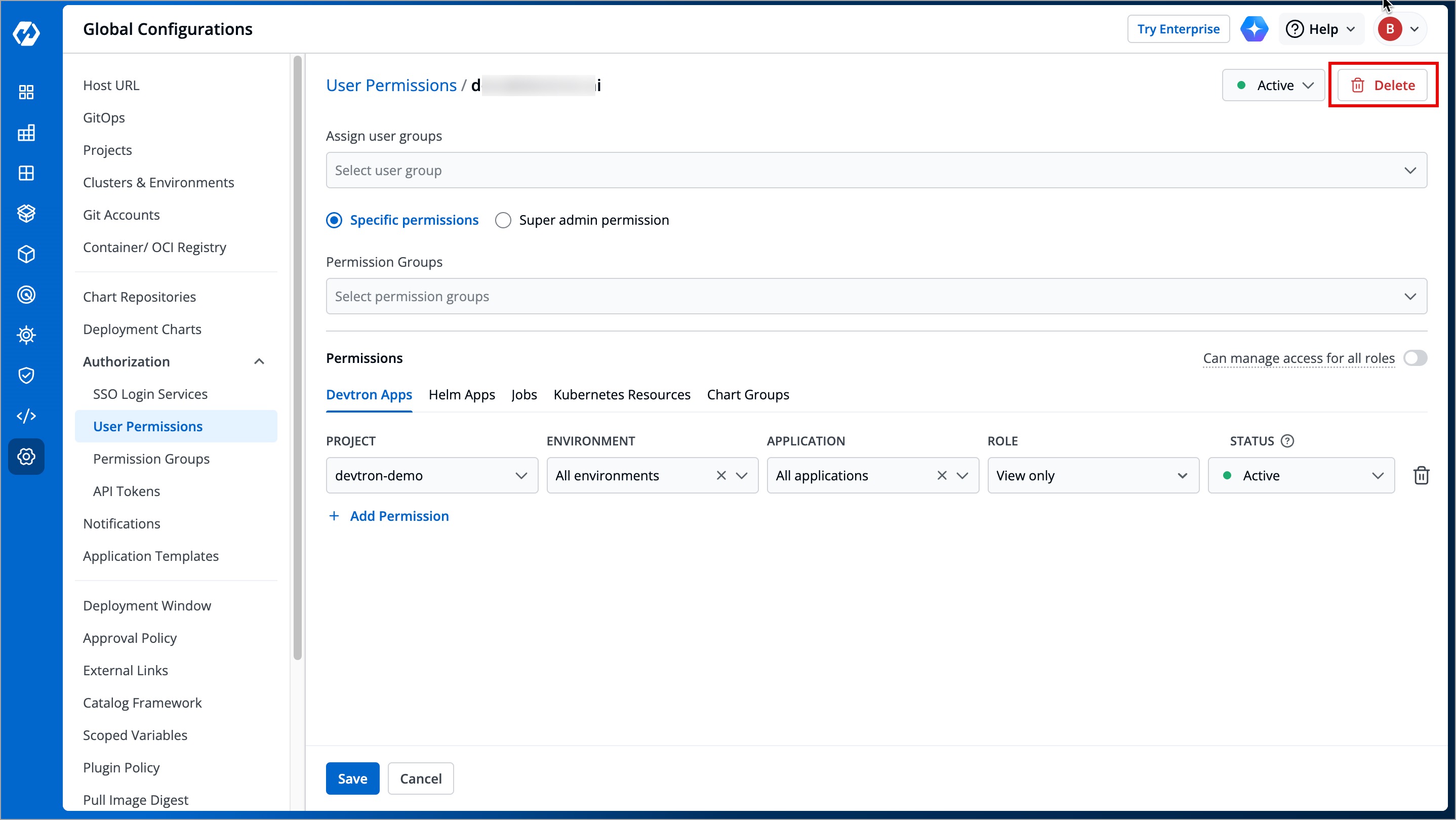Screen dimensions: 1456x820
Task: Open Deployment Window settings
Action: point(147,605)
